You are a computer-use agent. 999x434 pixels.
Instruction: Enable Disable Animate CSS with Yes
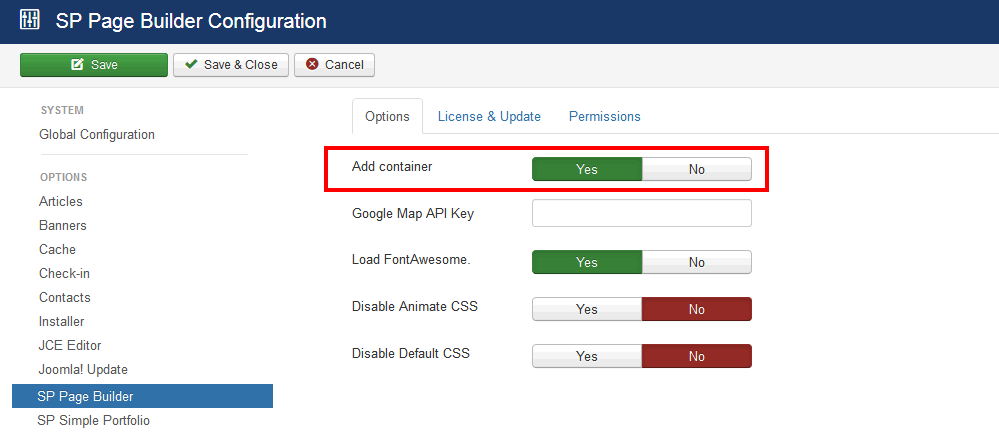pyautogui.click(x=587, y=309)
